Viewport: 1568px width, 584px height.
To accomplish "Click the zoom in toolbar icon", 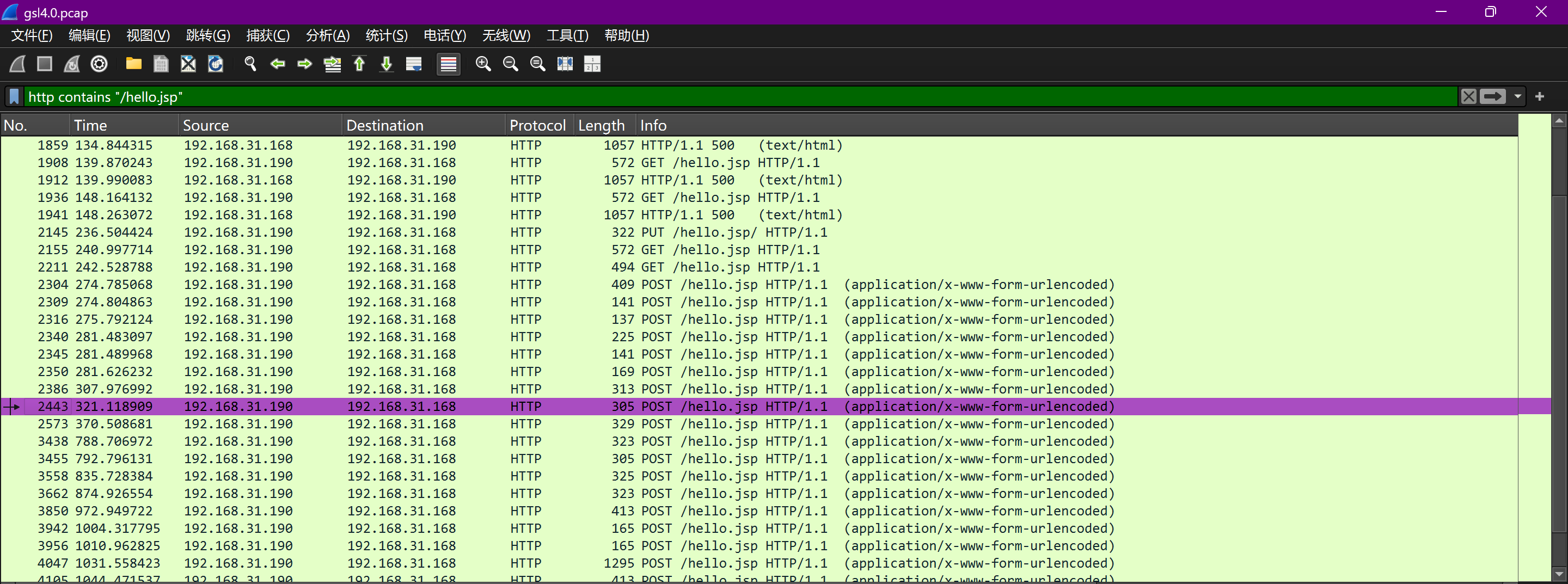I will point(483,64).
